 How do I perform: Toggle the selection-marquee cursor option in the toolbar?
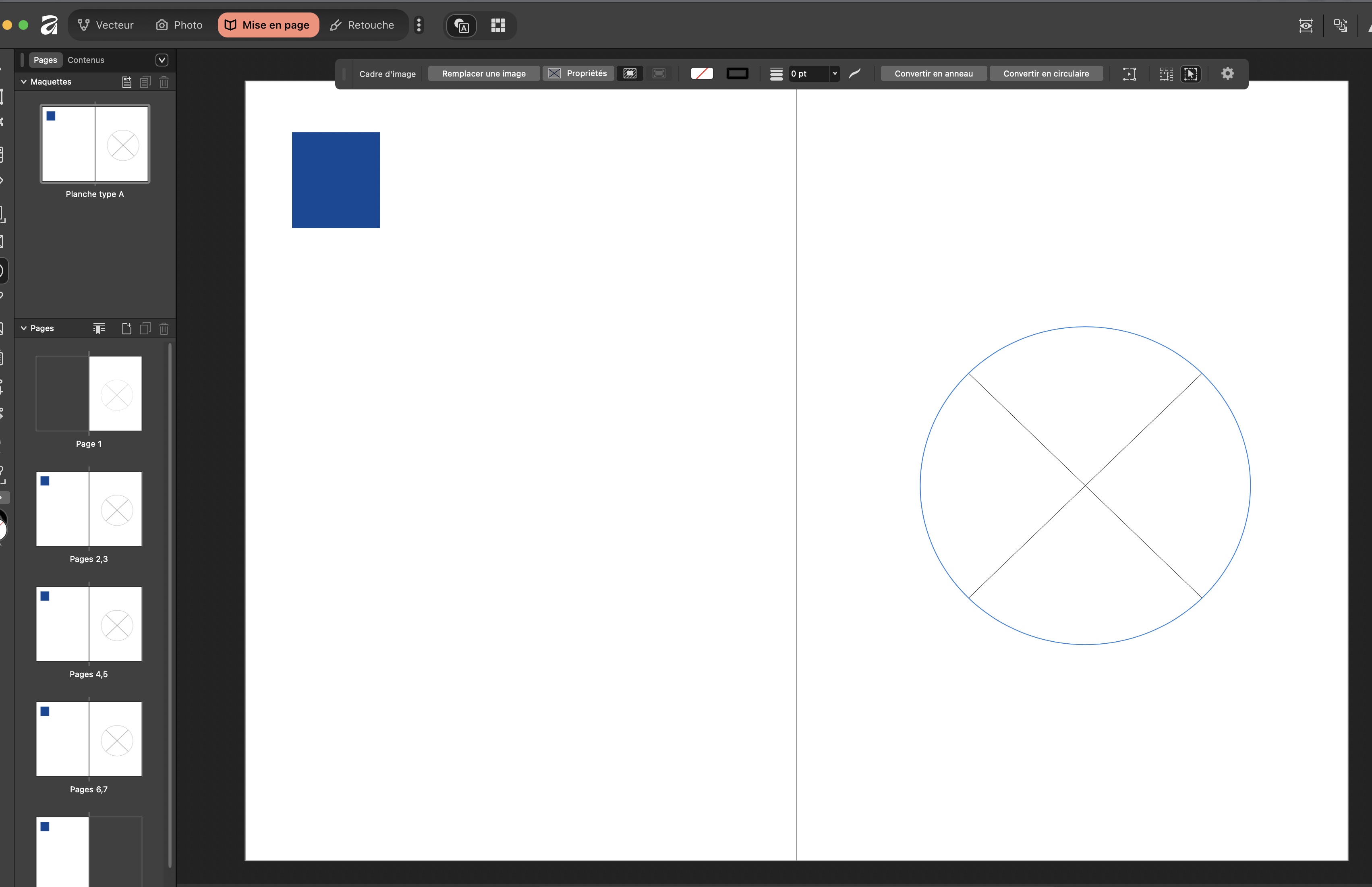1191,74
